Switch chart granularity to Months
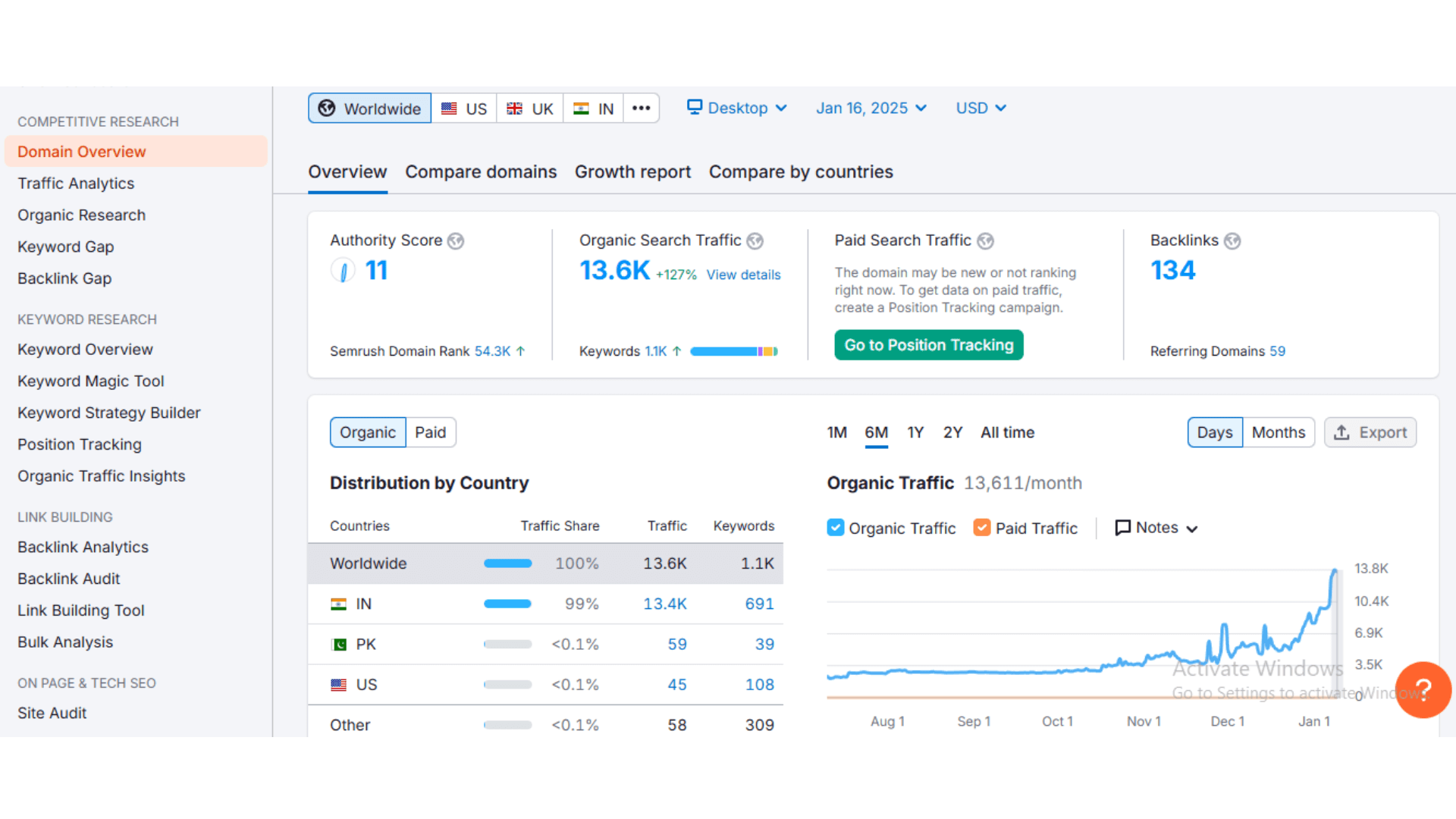Image resolution: width=1456 pixels, height=819 pixels. (1278, 432)
